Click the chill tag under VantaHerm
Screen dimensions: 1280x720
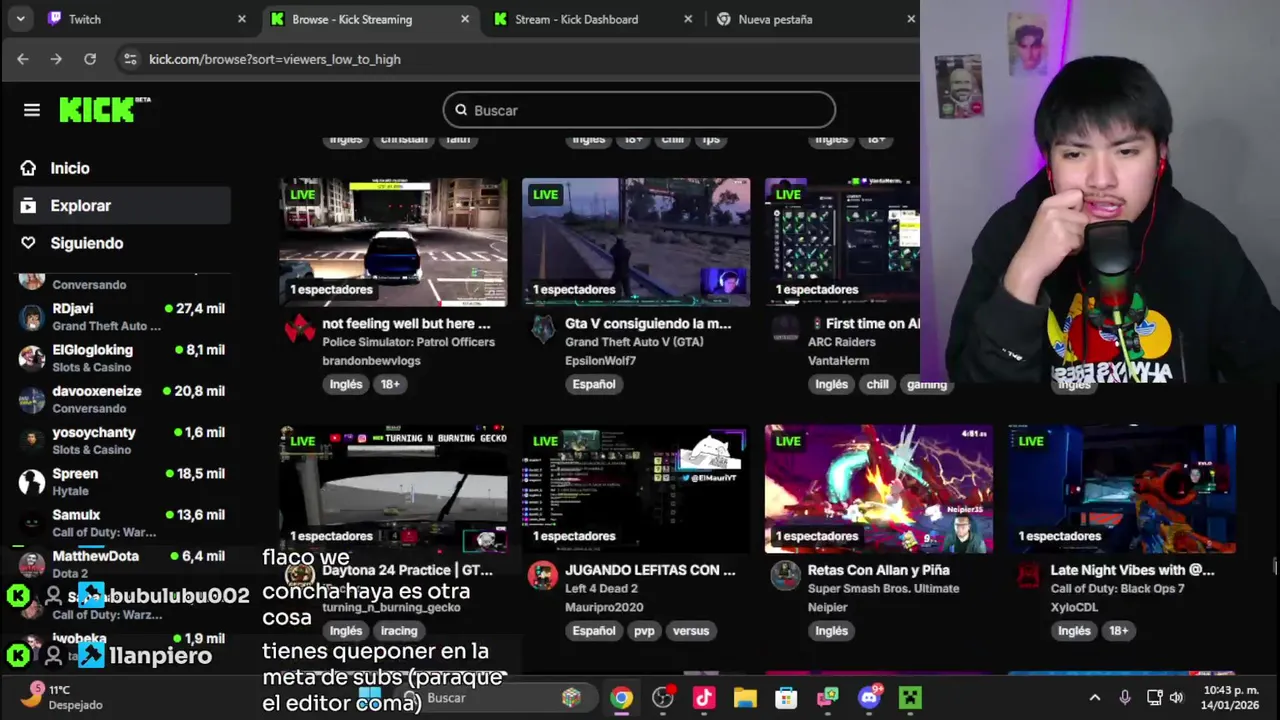(x=877, y=384)
